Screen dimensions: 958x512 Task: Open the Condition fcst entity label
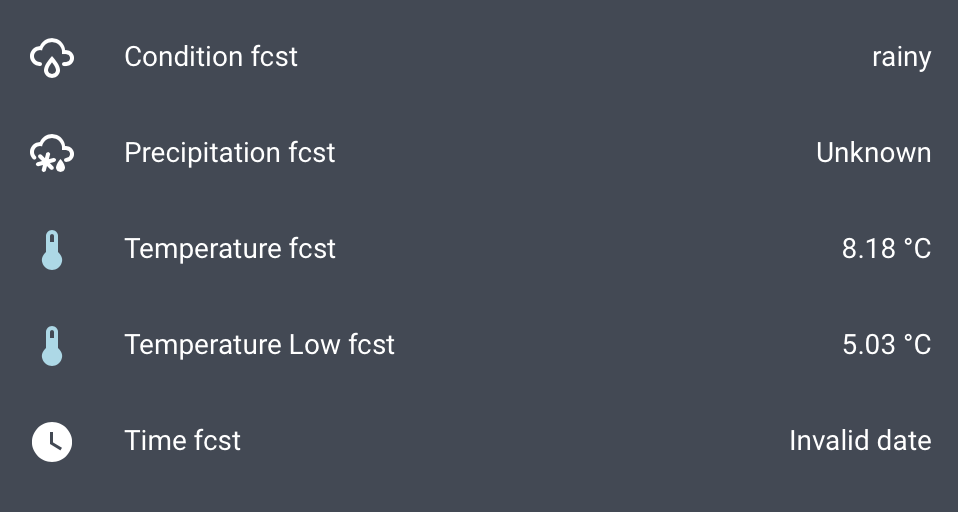(210, 57)
